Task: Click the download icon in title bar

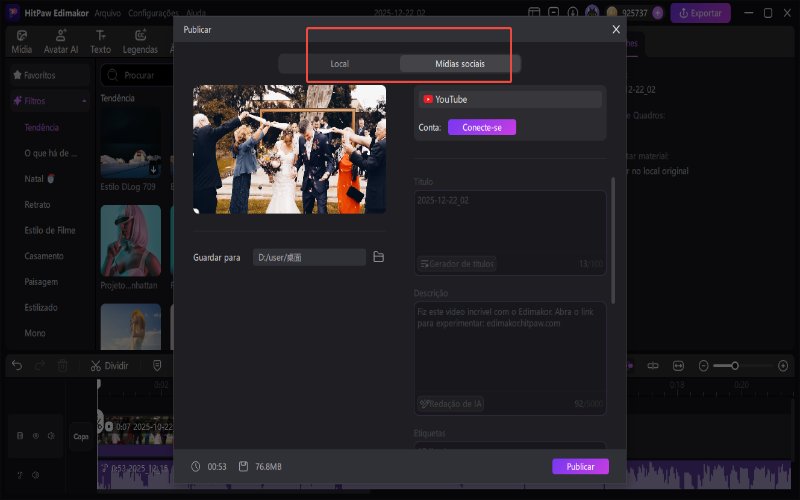Action: (572, 13)
